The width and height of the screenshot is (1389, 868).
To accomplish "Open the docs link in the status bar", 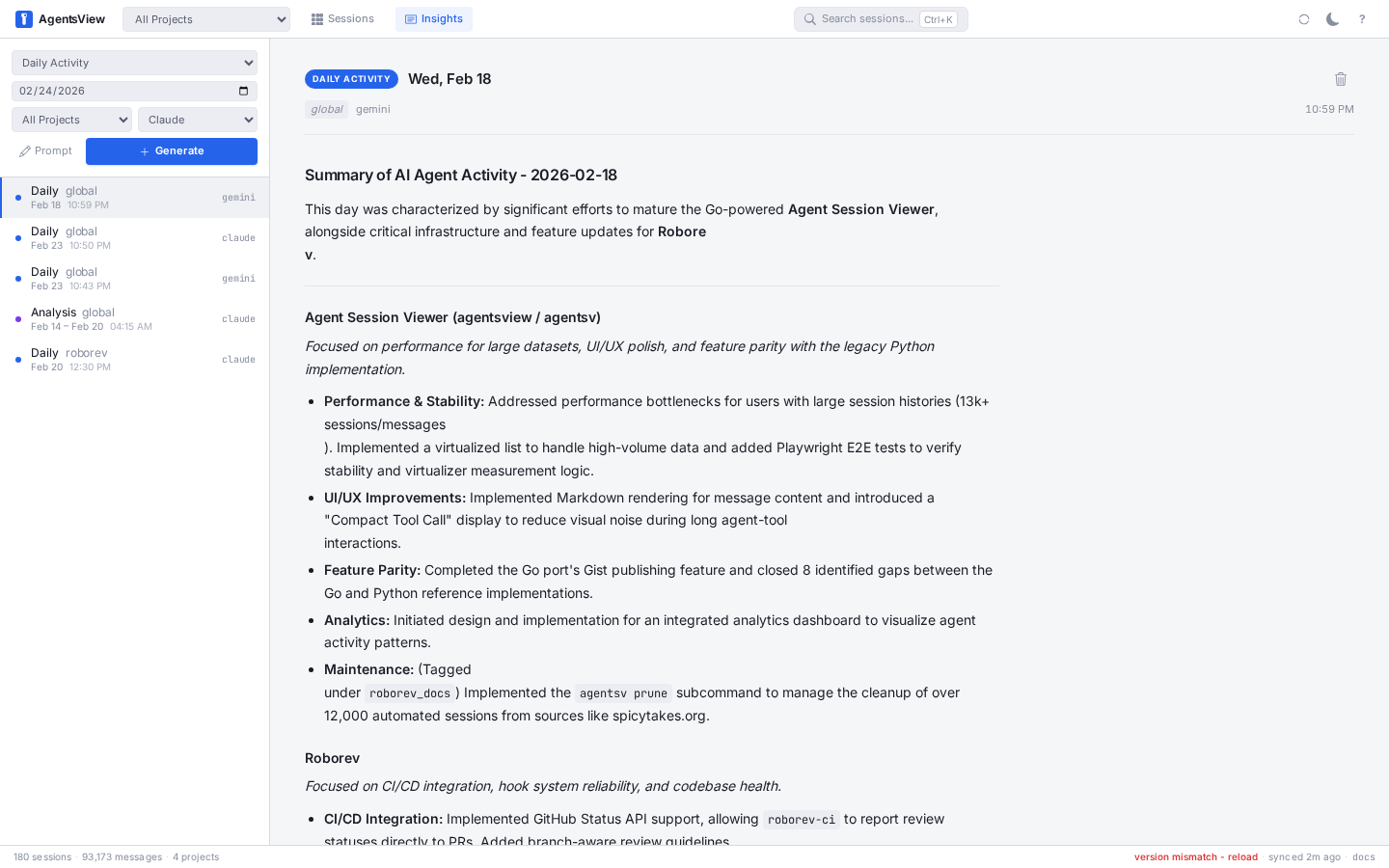I will (1363, 856).
